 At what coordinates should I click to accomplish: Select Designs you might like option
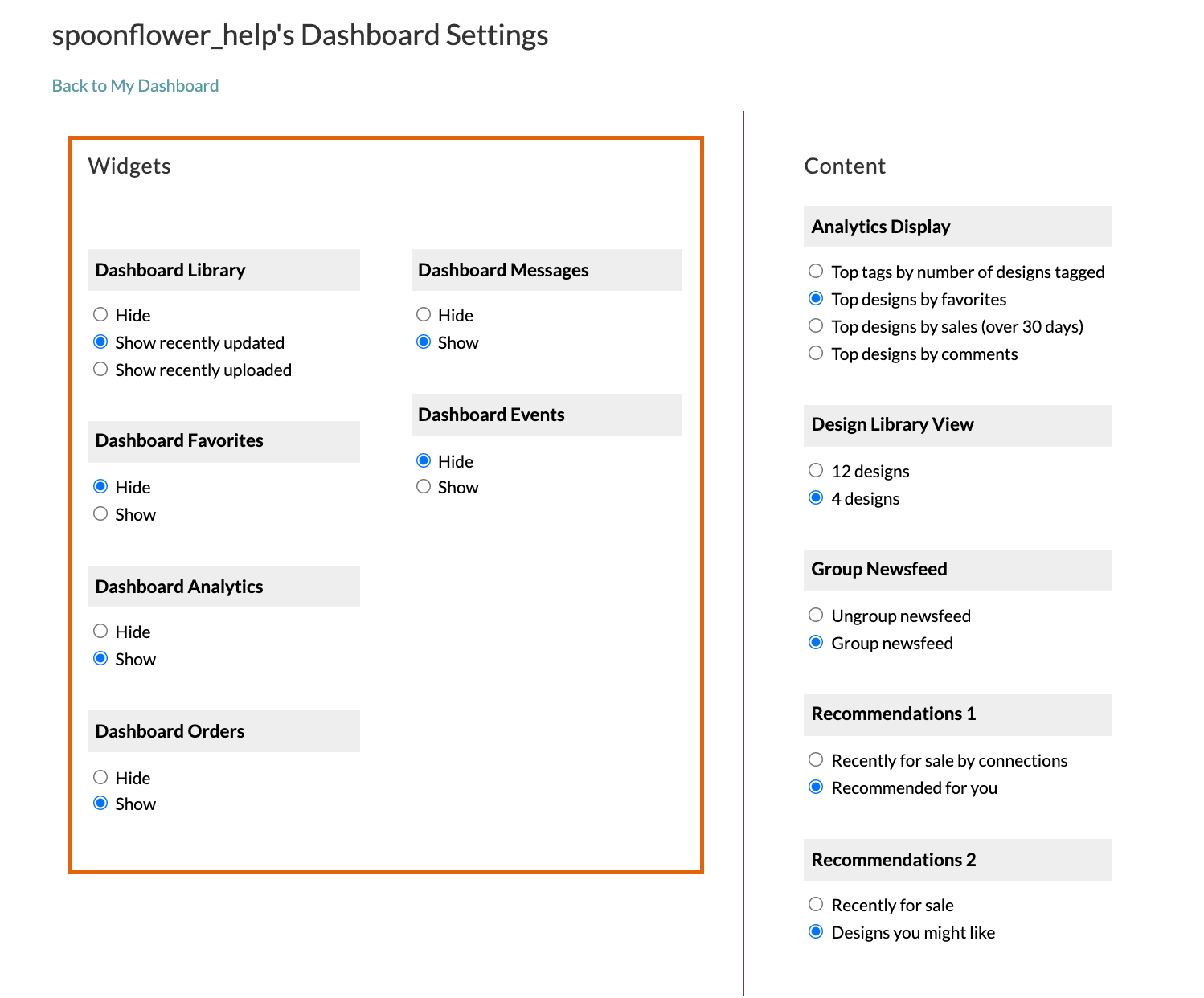[816, 931]
